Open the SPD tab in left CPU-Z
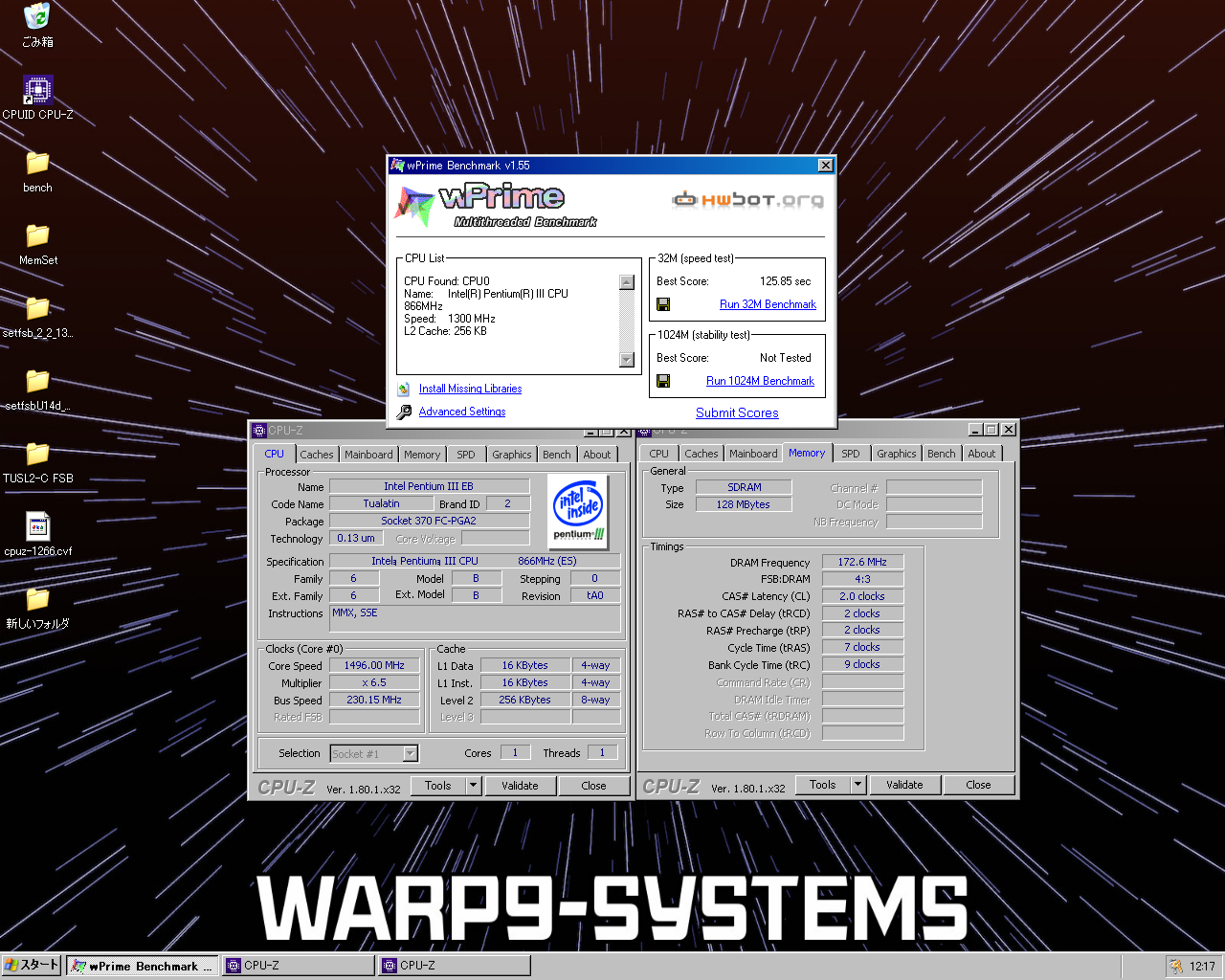This screenshot has height=980, width=1225. (466, 455)
